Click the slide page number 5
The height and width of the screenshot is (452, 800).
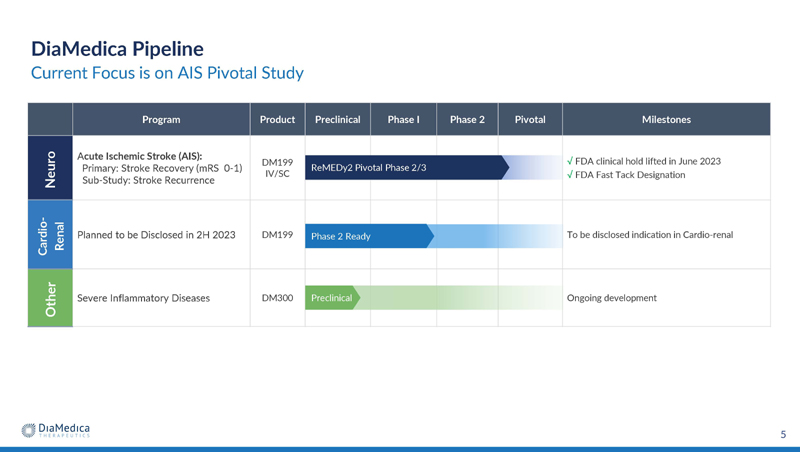[783, 435]
